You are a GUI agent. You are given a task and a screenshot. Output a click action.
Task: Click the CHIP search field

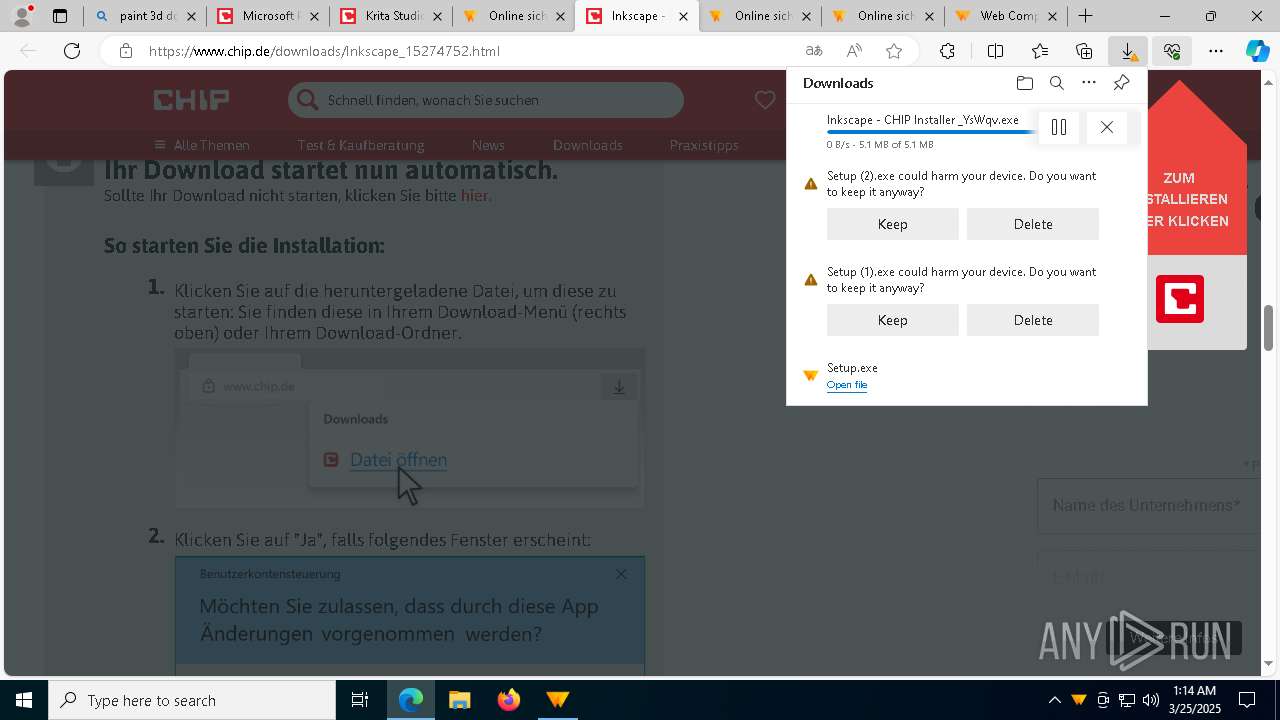(x=486, y=100)
